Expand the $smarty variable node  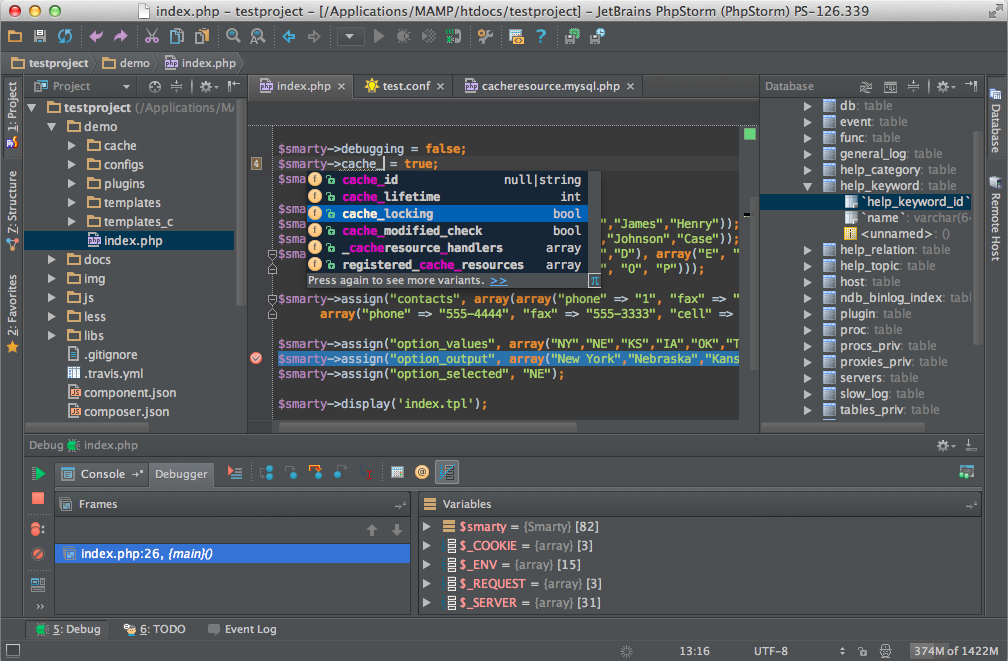pyautogui.click(x=427, y=526)
